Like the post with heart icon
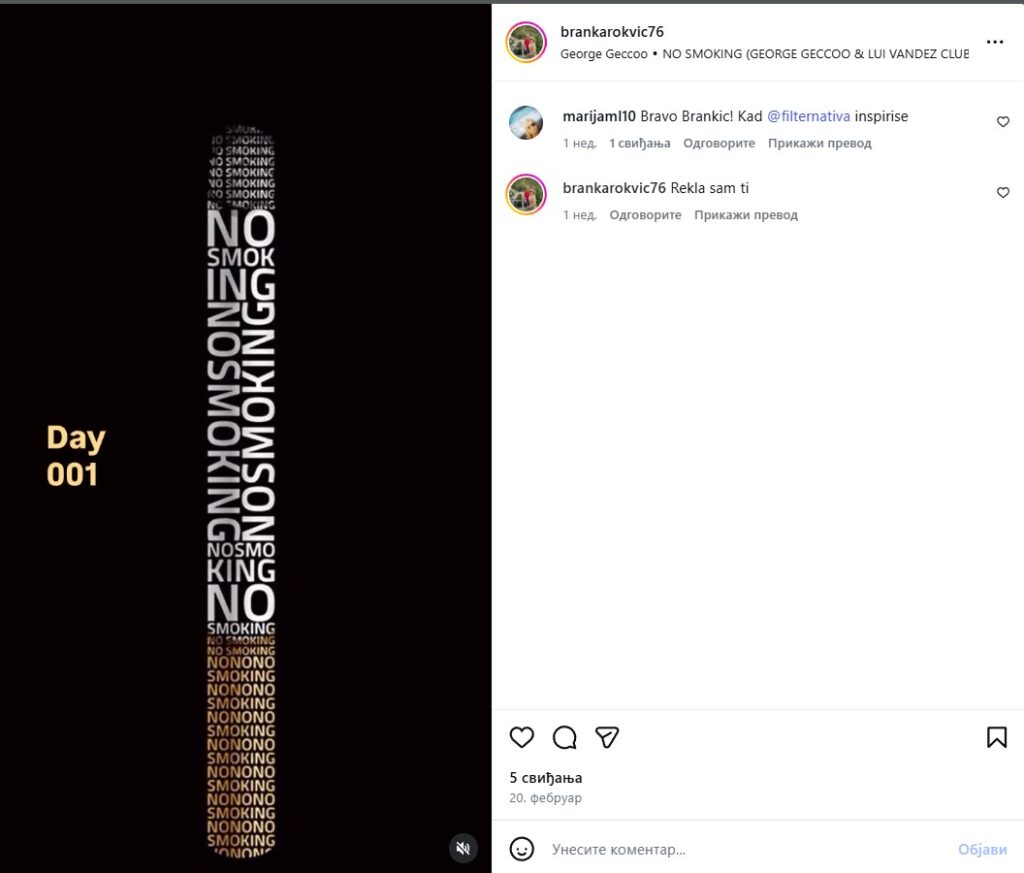Screen dimensions: 1024x873 [522, 737]
